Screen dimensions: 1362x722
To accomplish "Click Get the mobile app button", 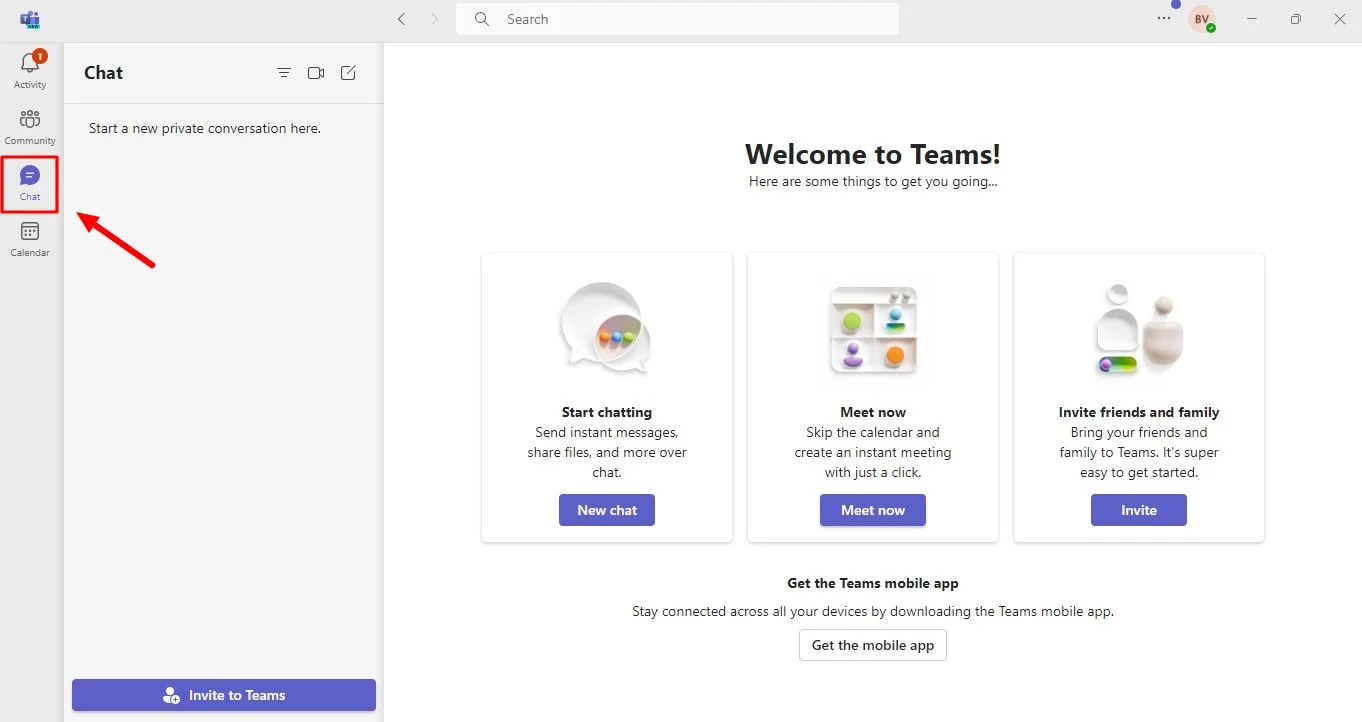I will pos(873,645).
